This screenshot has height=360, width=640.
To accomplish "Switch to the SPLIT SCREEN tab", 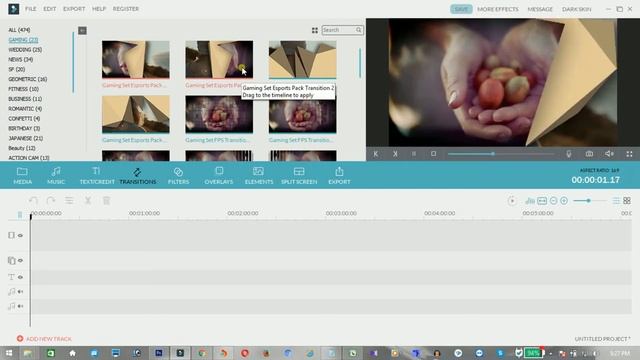I will point(299,176).
